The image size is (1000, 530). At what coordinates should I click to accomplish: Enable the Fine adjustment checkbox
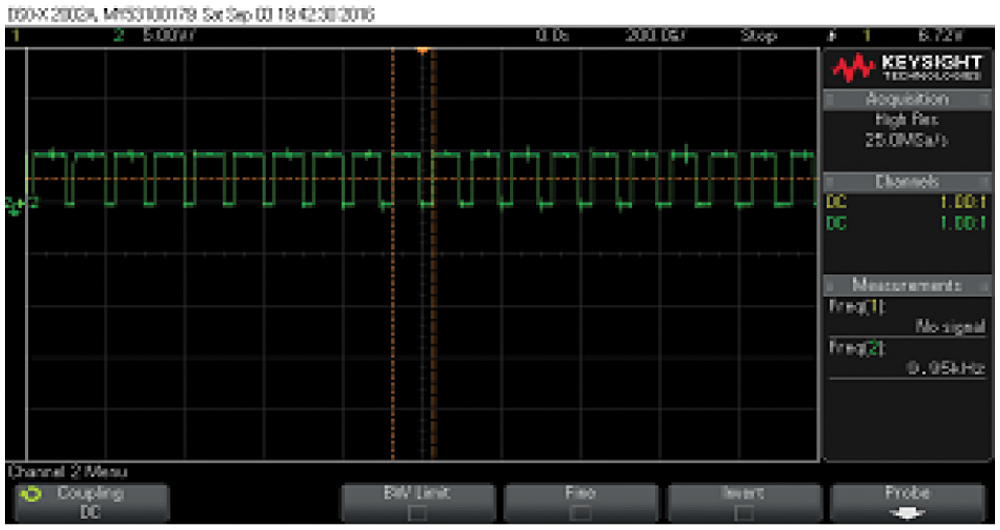click(581, 511)
